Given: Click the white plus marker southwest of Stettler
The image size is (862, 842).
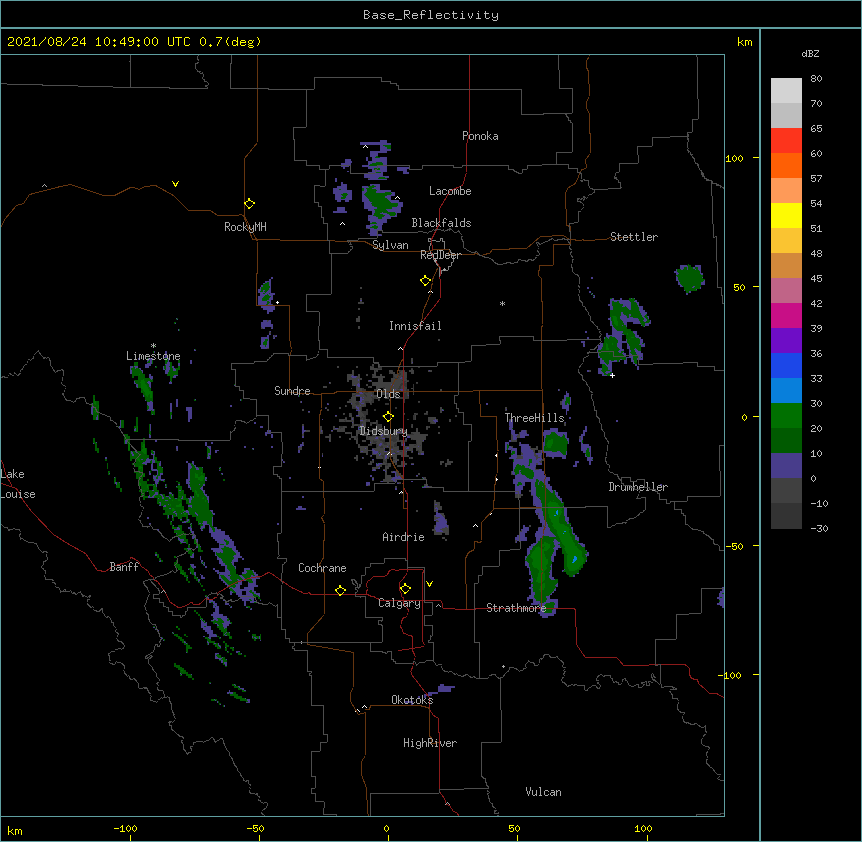Looking at the screenshot, I should coord(612,375).
